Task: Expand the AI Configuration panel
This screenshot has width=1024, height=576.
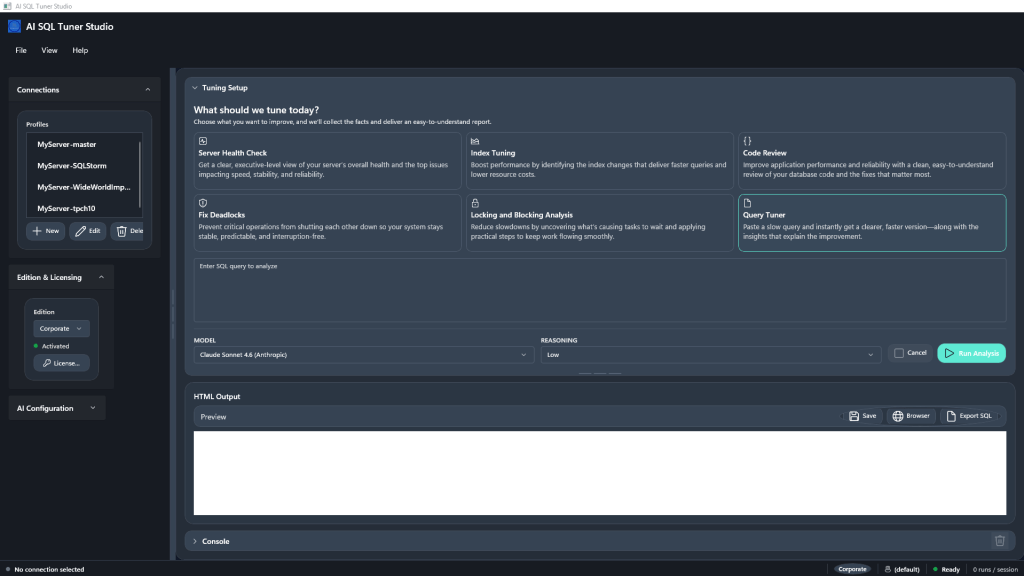Action: click(93, 408)
